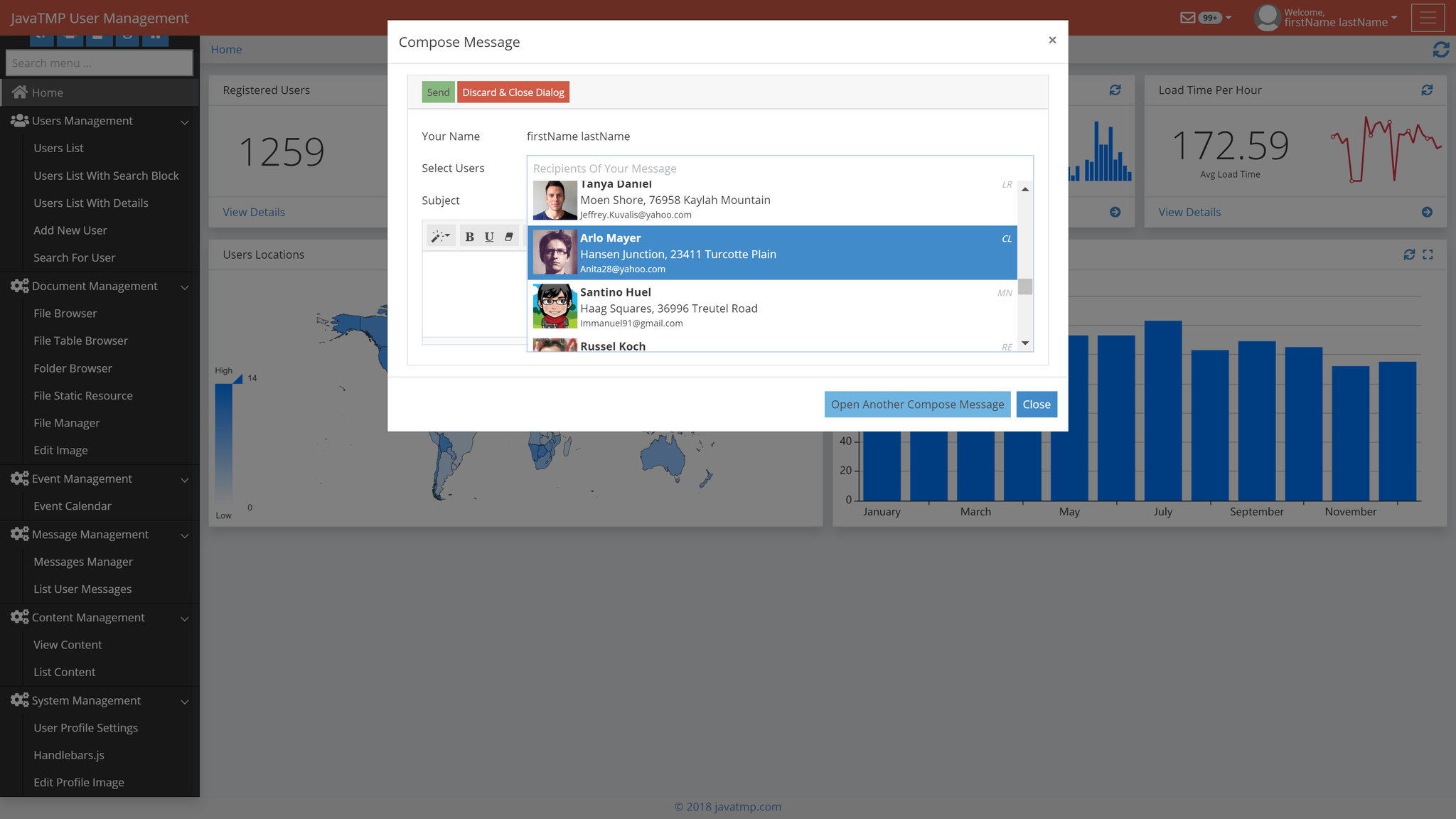
Task: Open the Messages Manager menu item
Action: tap(83, 562)
